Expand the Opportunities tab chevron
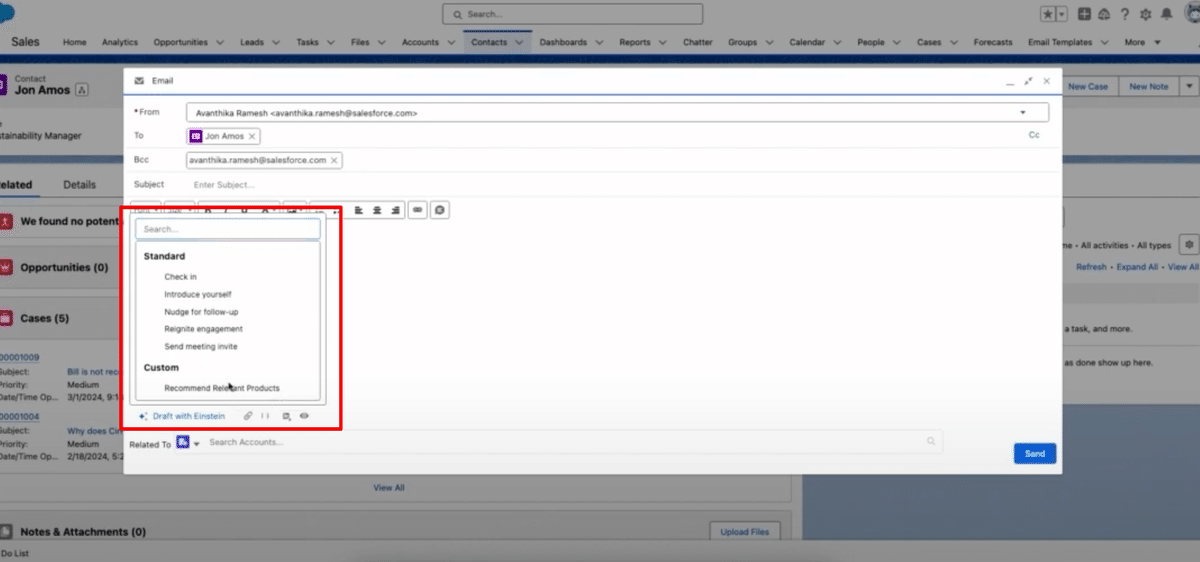1200x562 pixels. point(219,43)
